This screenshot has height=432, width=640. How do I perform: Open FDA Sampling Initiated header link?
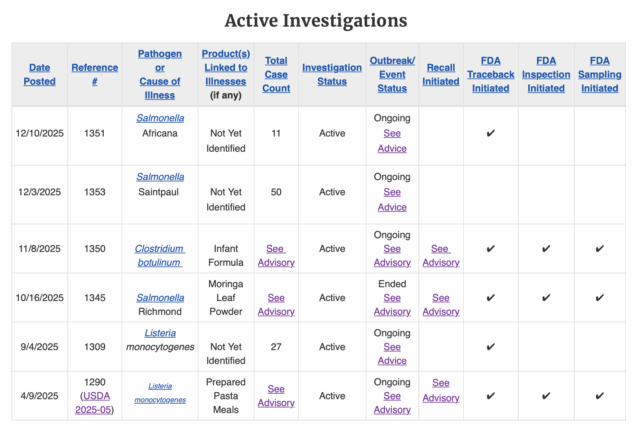pyautogui.click(x=599, y=74)
